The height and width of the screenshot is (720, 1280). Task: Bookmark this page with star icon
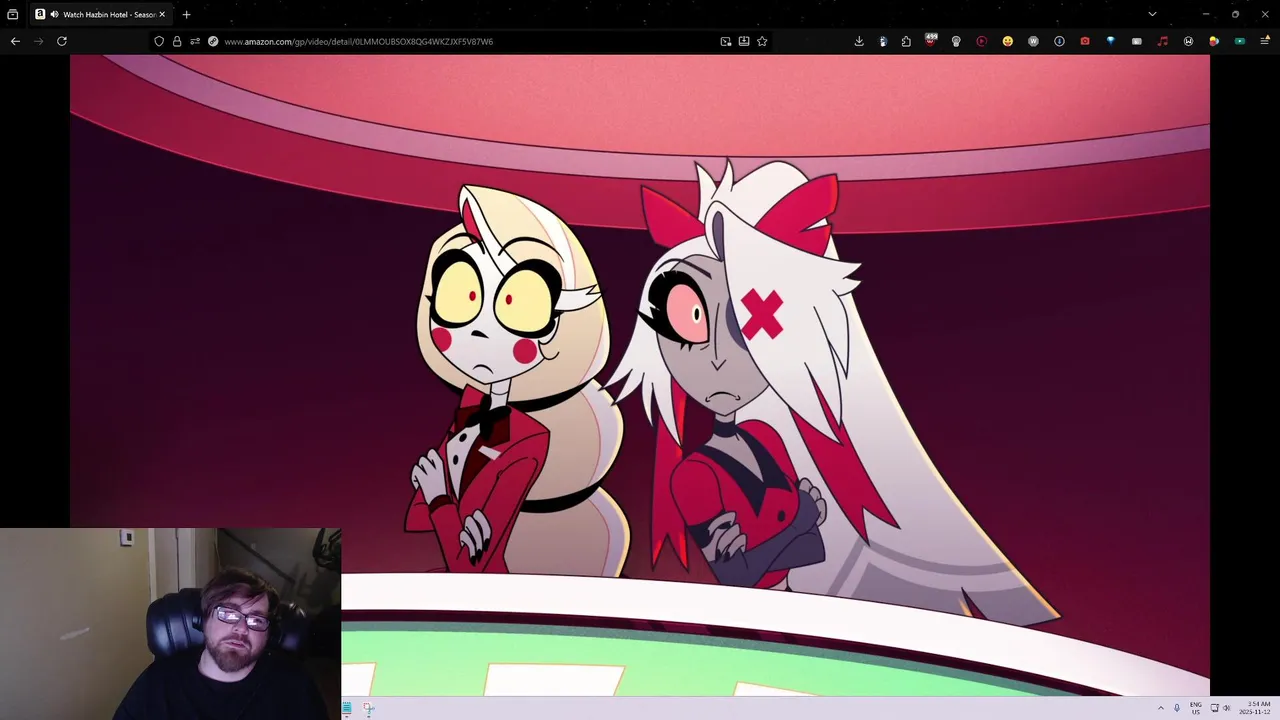(762, 41)
